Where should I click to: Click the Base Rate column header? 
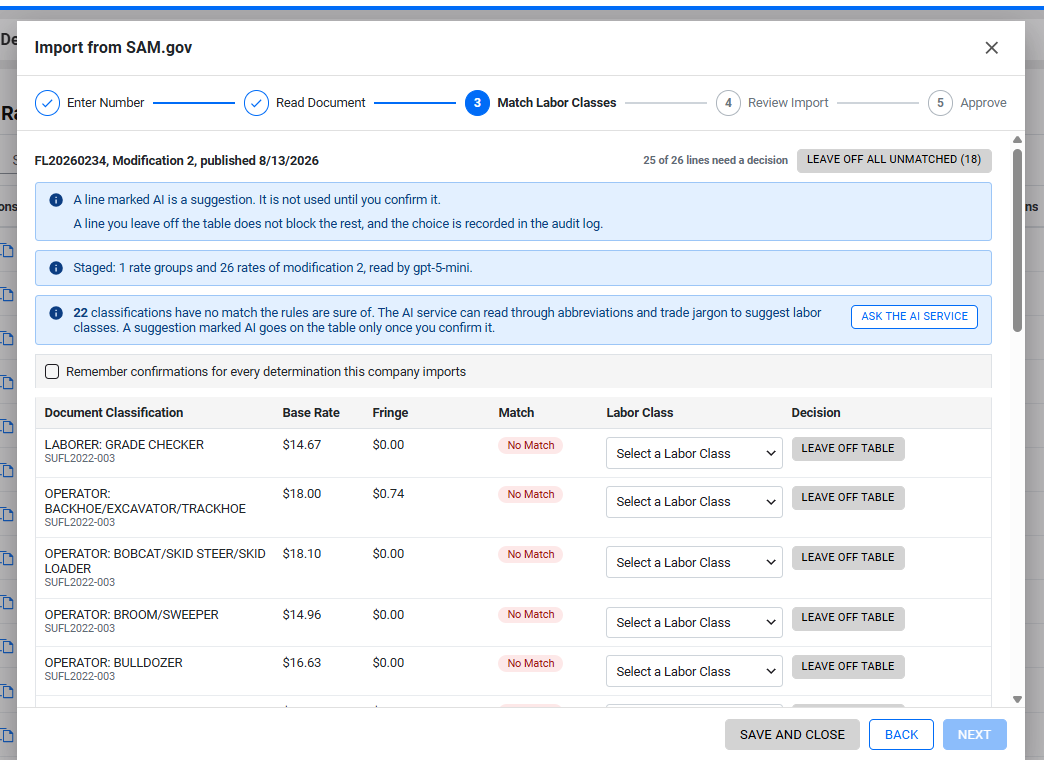point(311,413)
